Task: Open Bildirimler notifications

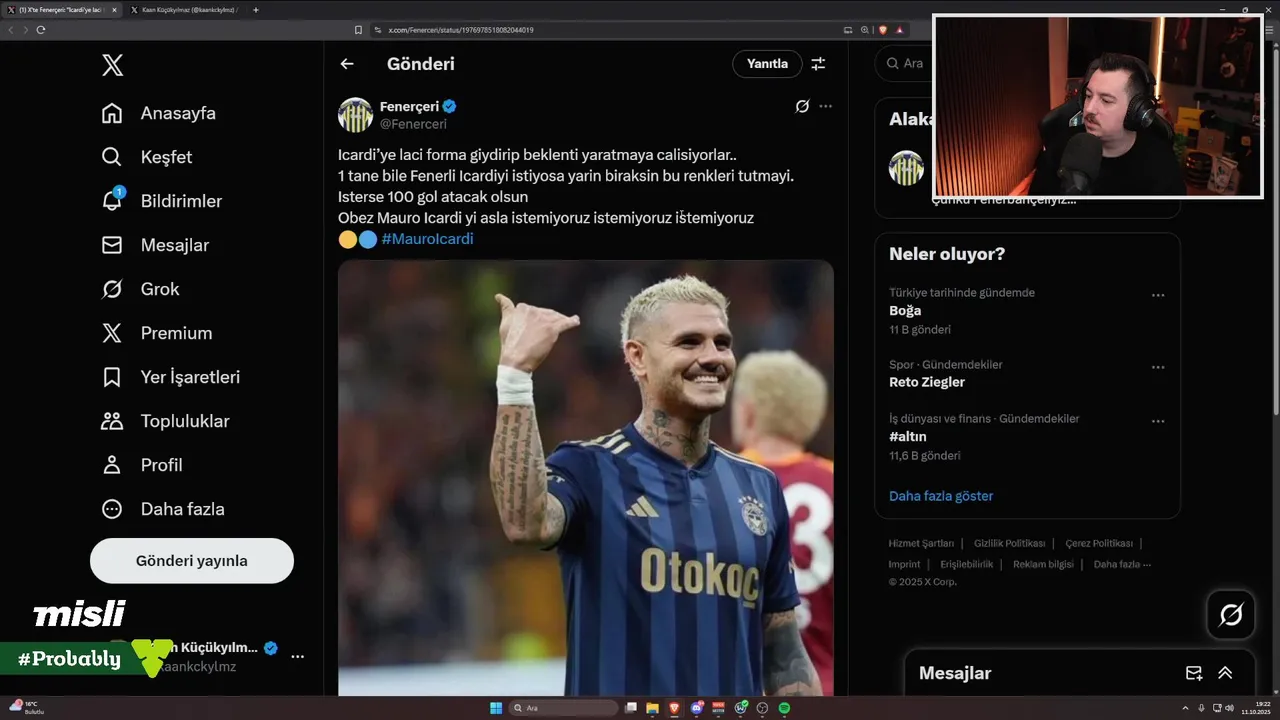Action: tap(161, 201)
